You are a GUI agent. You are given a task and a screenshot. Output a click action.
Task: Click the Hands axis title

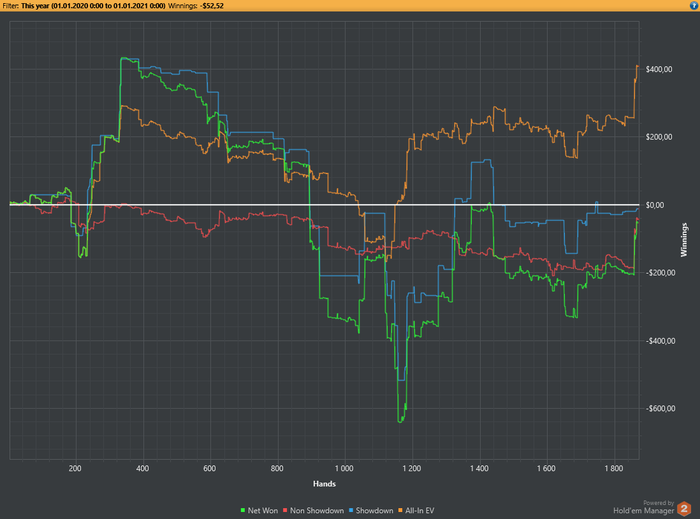point(324,484)
